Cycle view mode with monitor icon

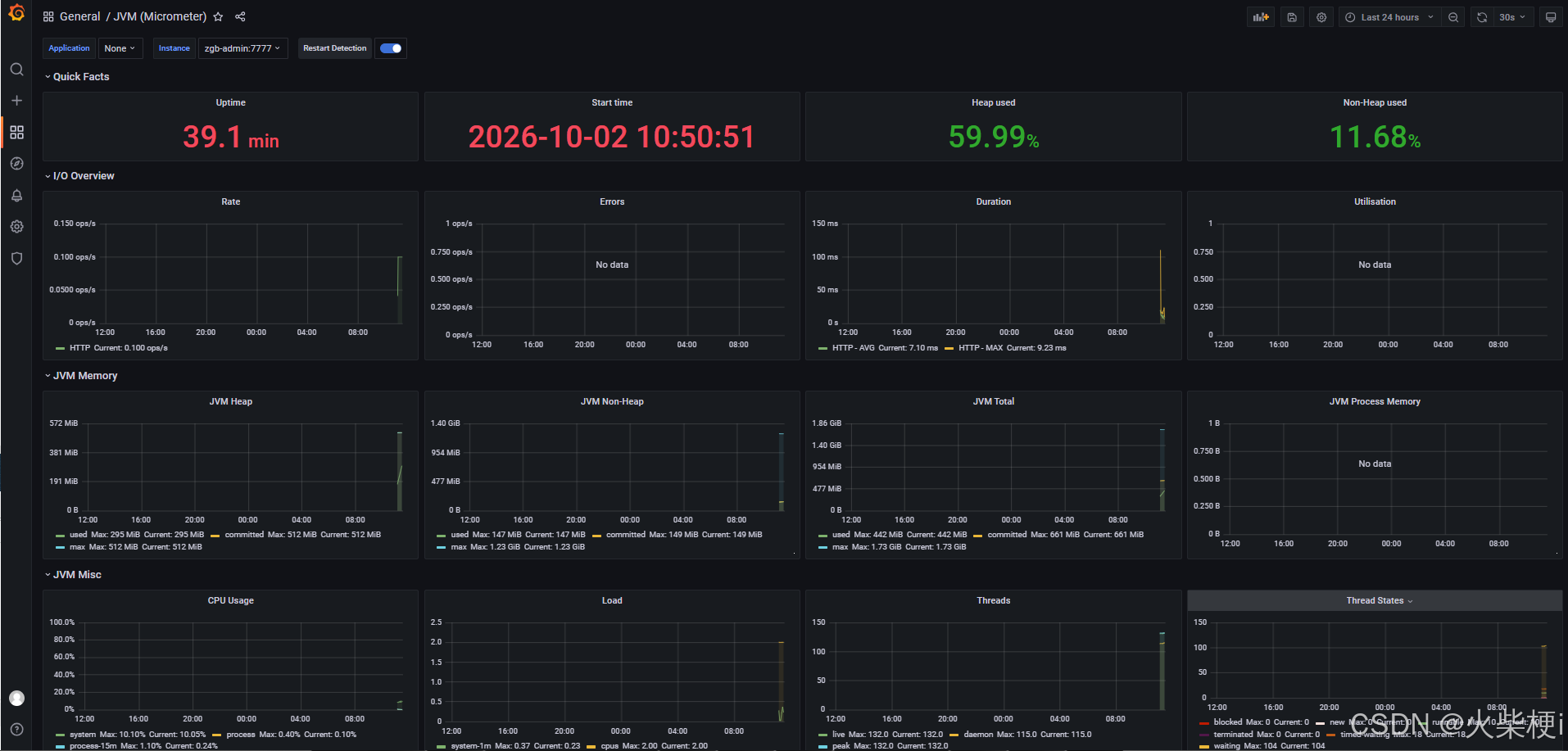(1551, 17)
